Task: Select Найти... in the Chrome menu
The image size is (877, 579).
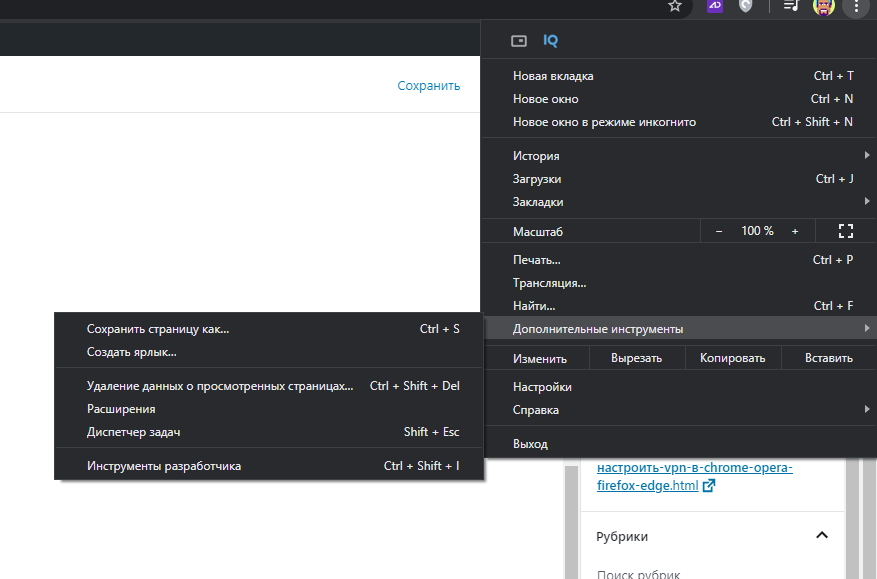Action: point(678,306)
